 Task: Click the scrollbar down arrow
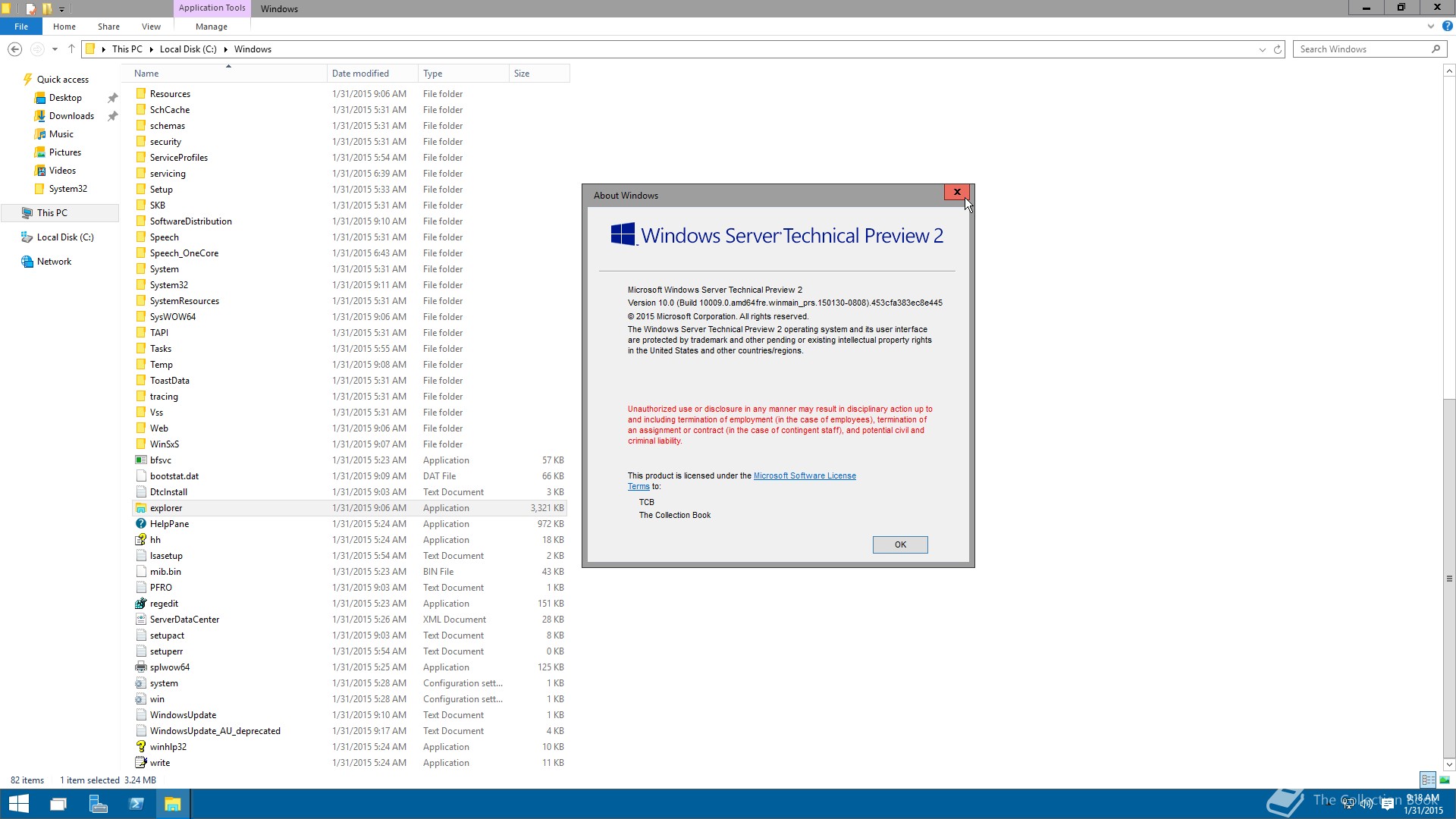(1449, 764)
